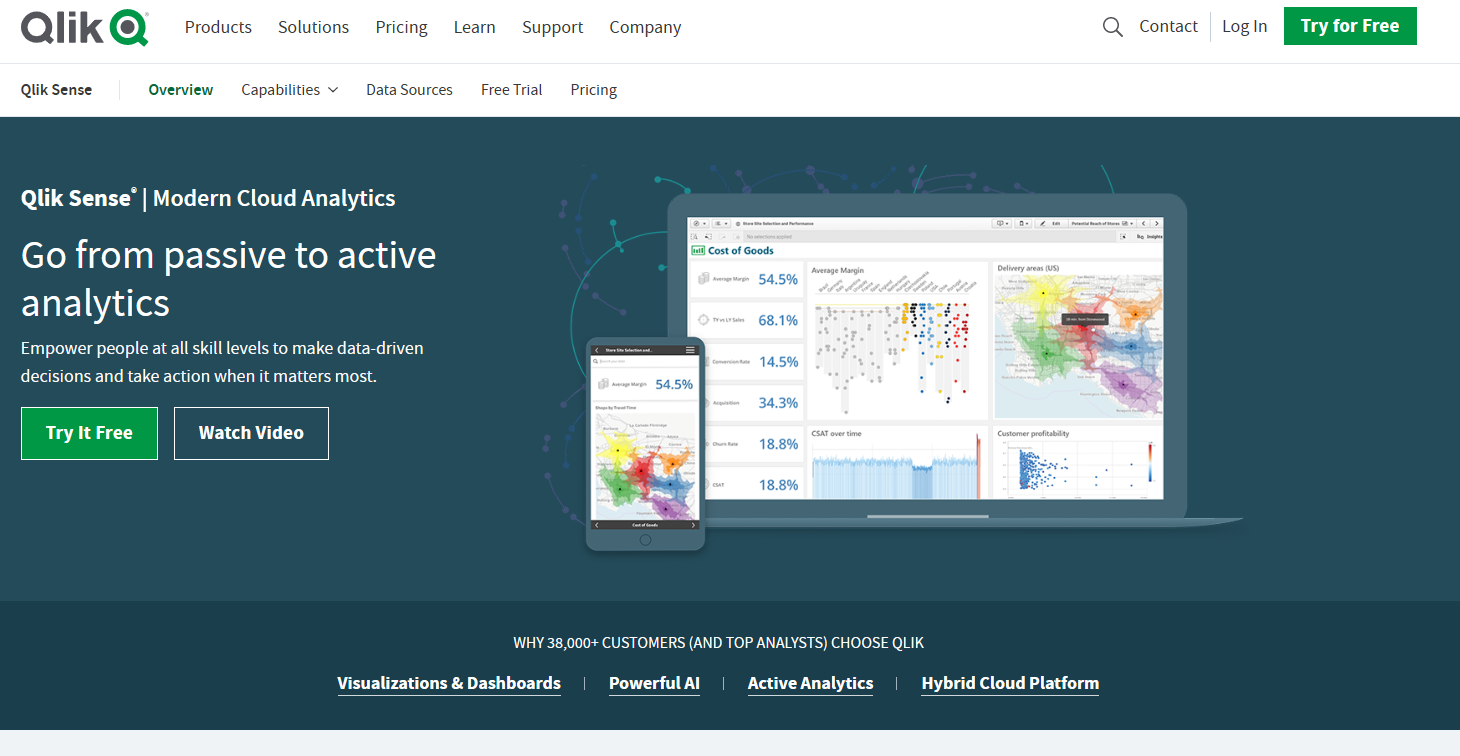Click the Qlik logo

click(x=85, y=27)
